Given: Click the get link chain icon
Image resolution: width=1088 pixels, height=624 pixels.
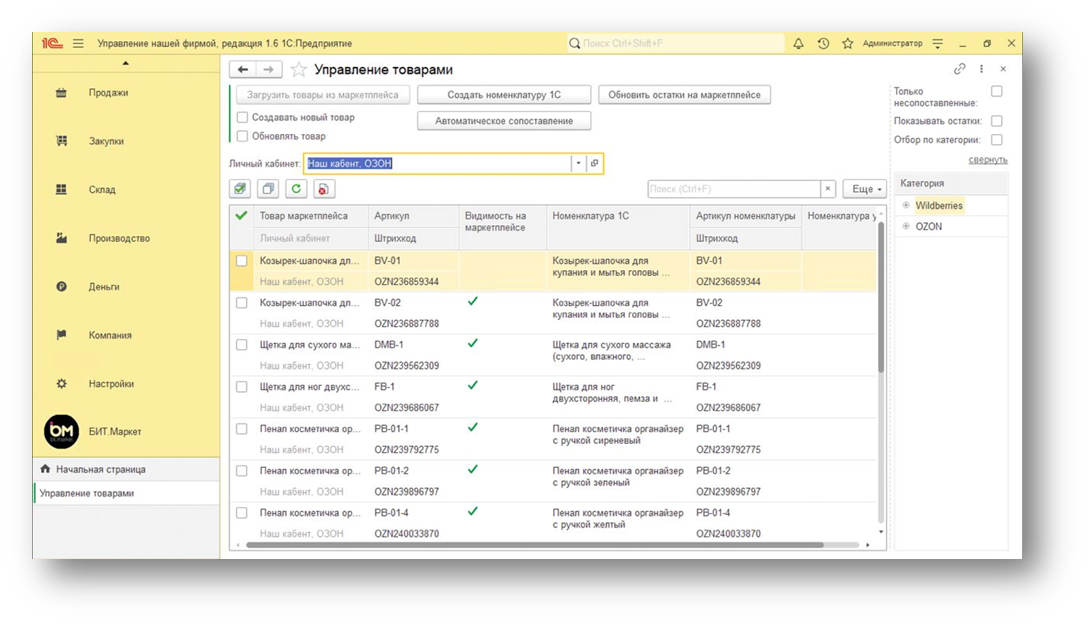Looking at the screenshot, I should 960,69.
